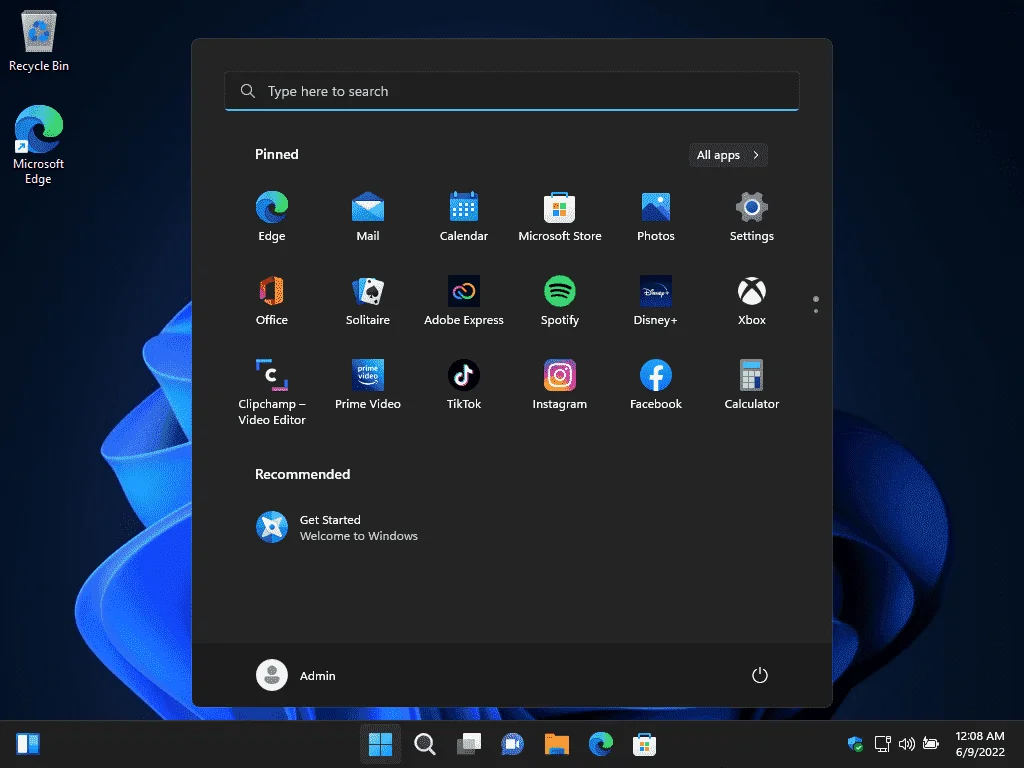Open Prime Video app

pos(368,385)
